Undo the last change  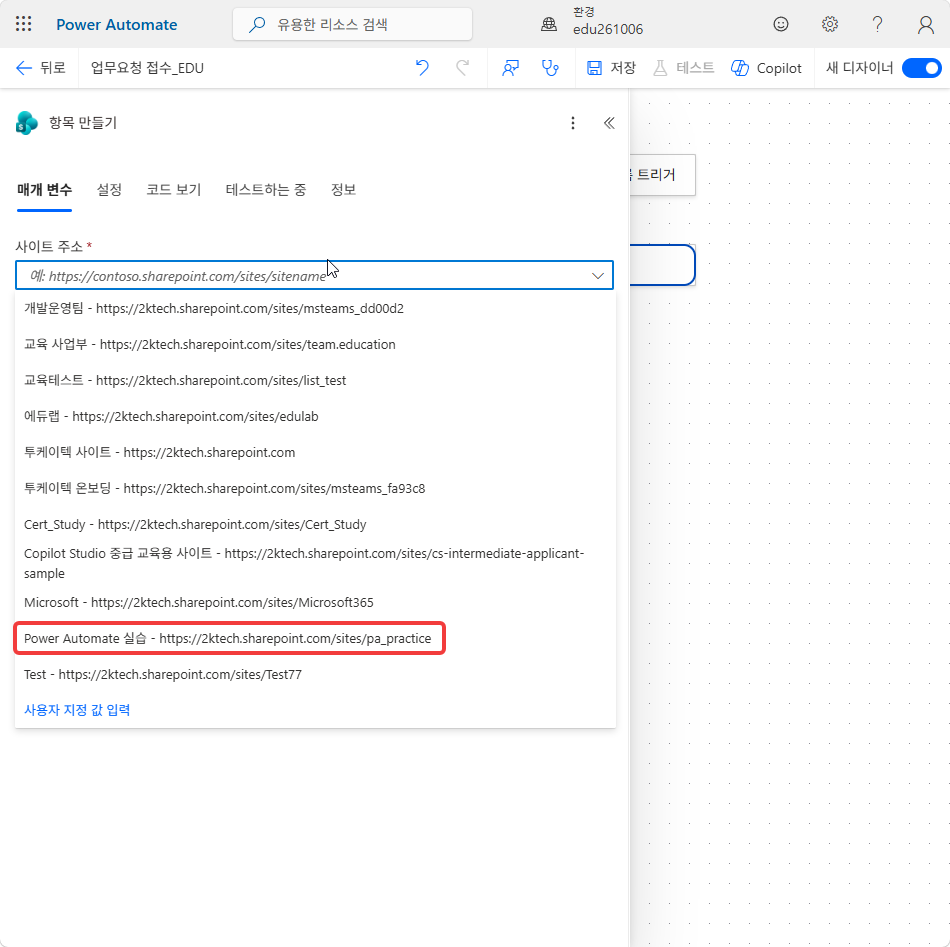point(422,68)
